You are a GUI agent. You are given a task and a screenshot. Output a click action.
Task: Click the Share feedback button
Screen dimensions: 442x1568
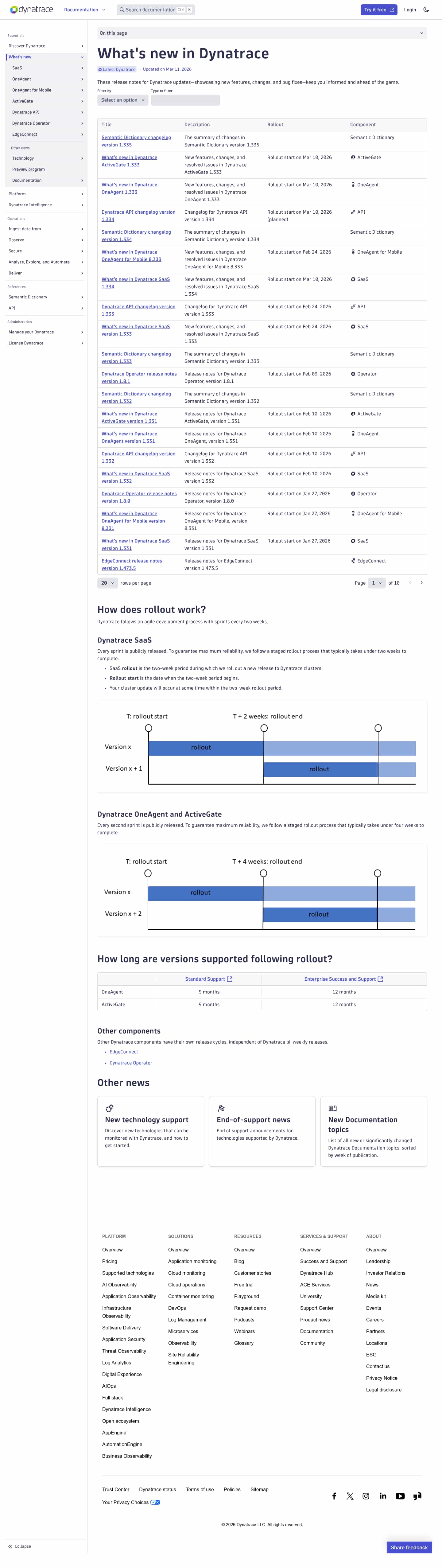(409, 1547)
